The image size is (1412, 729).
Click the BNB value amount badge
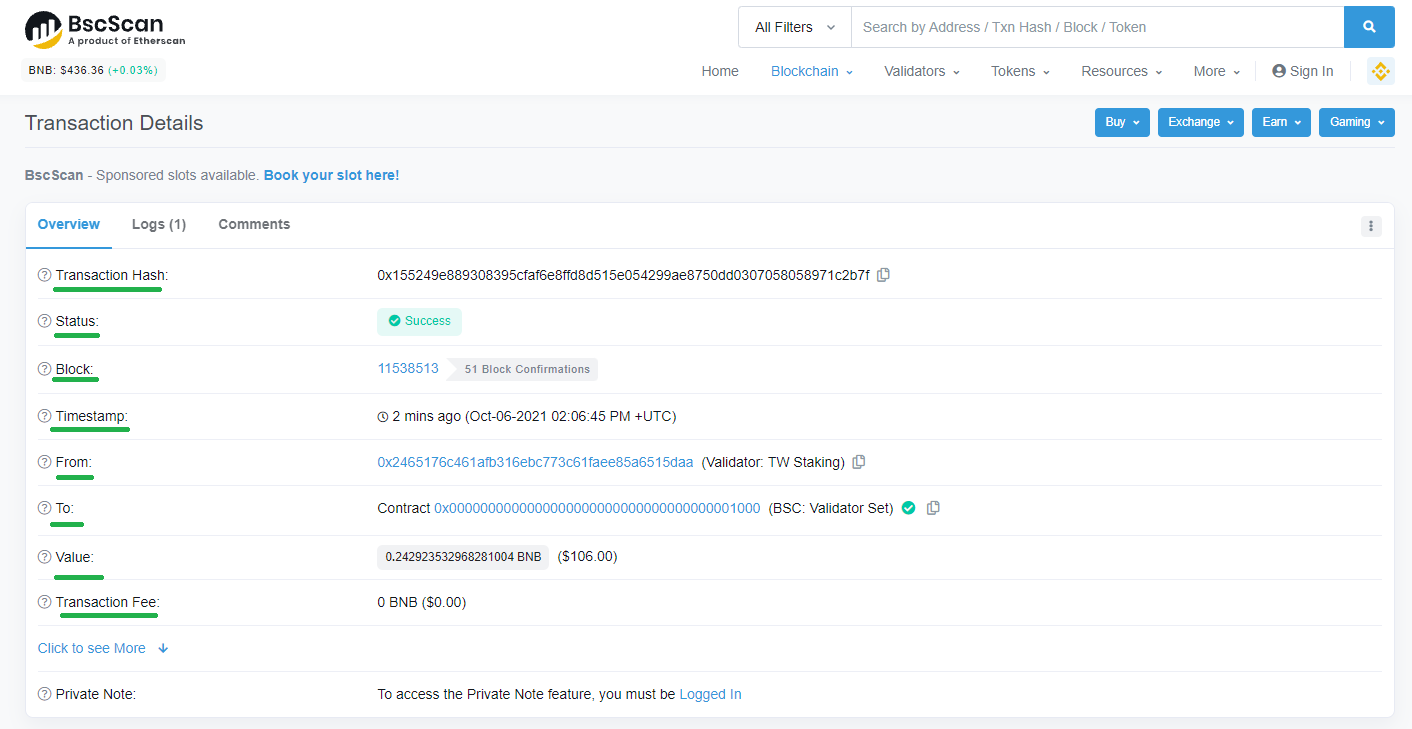(463, 557)
